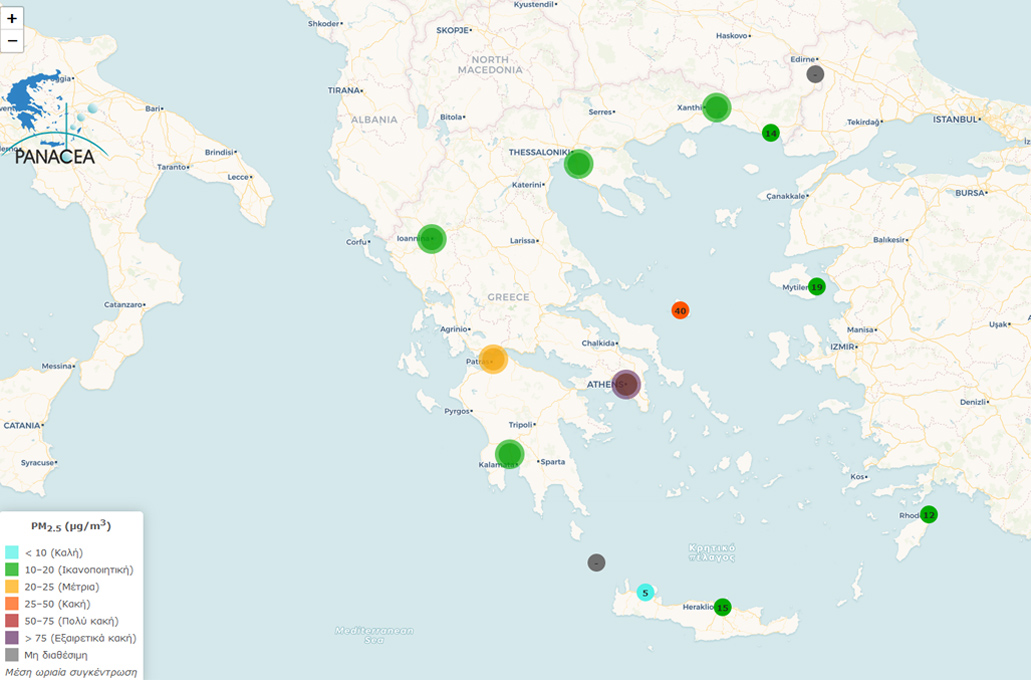Click the green Thessaloniki station marker
The image size is (1031, 680).
(578, 164)
